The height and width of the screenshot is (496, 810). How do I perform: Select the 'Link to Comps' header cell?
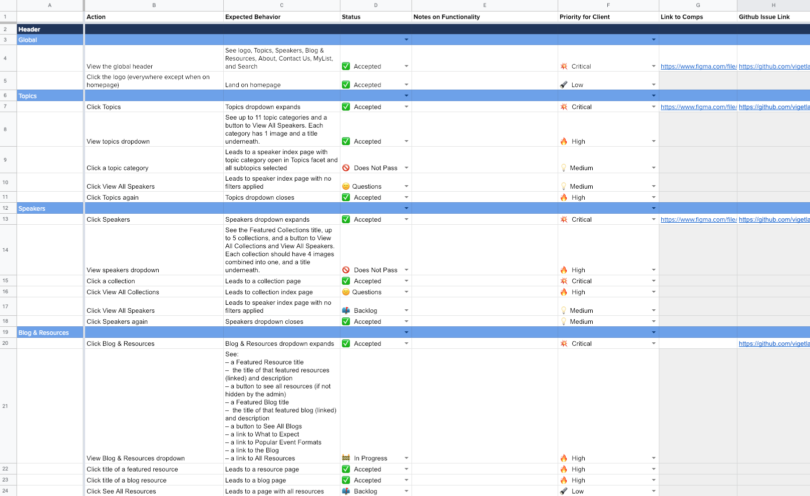(698, 17)
